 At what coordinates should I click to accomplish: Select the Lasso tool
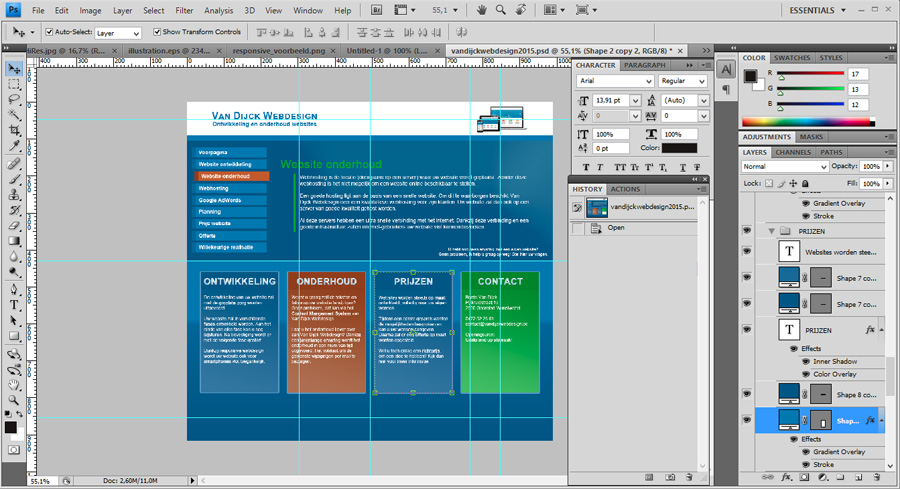point(14,99)
